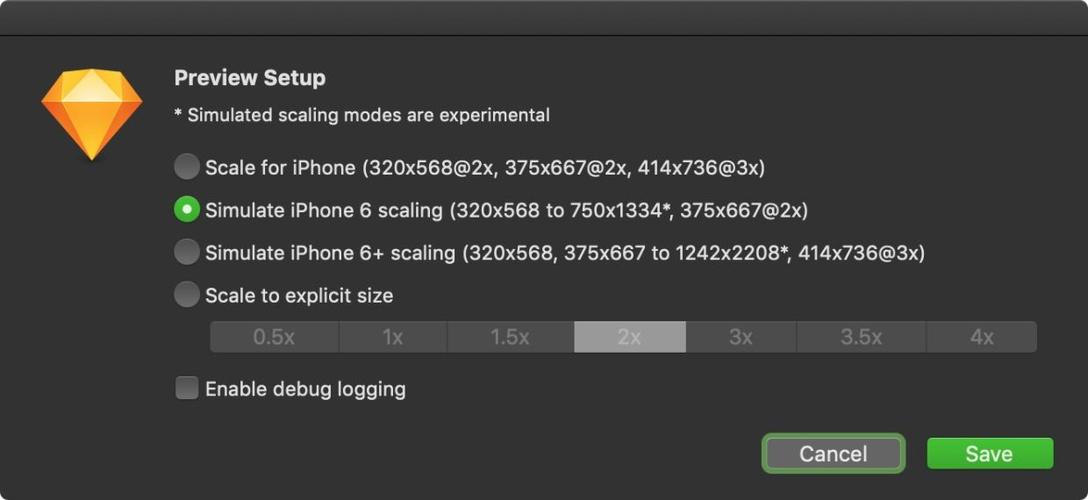Click the green Save button
Viewport: 1088px width, 500px height.
pyautogui.click(x=989, y=454)
